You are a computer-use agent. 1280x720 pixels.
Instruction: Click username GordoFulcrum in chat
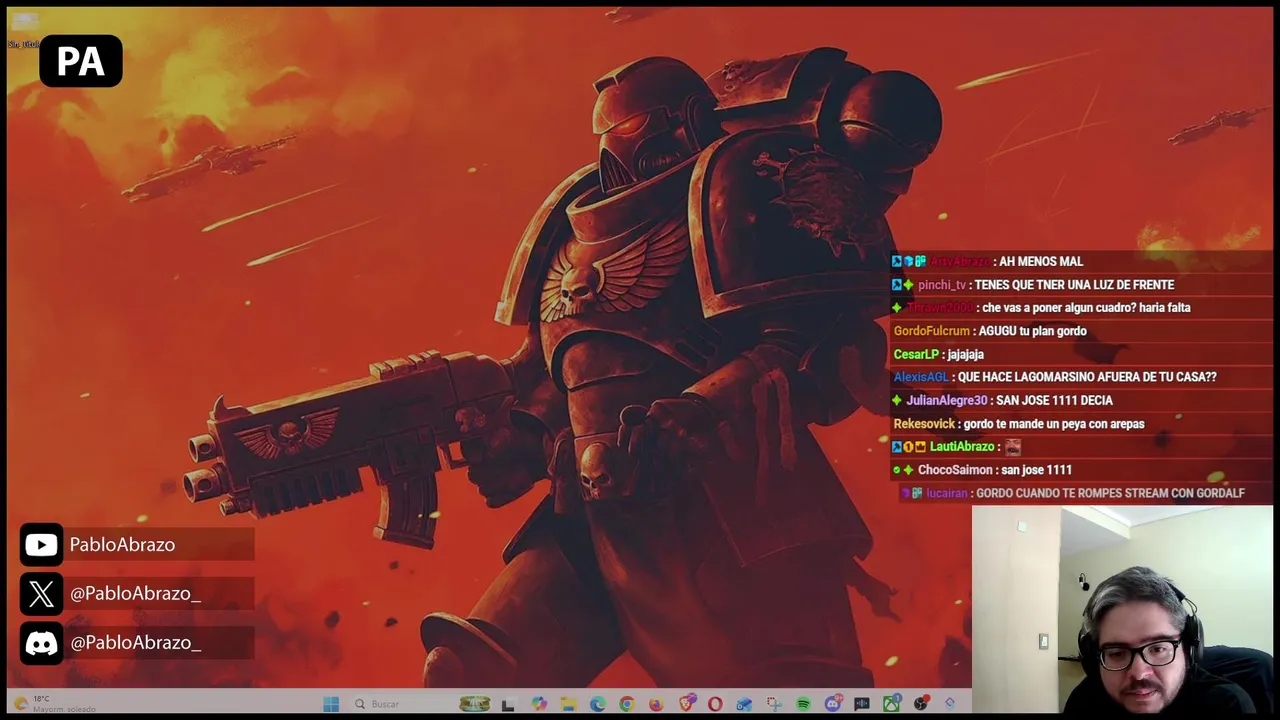coord(931,331)
